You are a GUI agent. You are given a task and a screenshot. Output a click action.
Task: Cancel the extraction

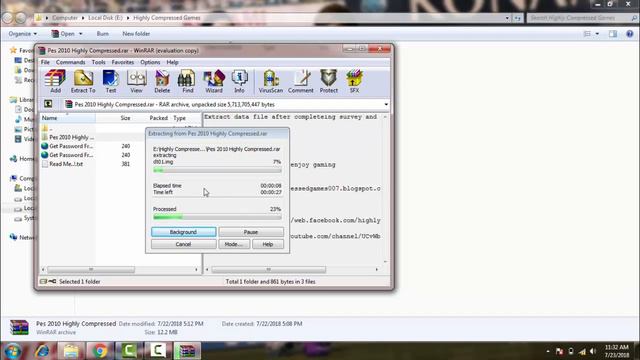point(184,244)
